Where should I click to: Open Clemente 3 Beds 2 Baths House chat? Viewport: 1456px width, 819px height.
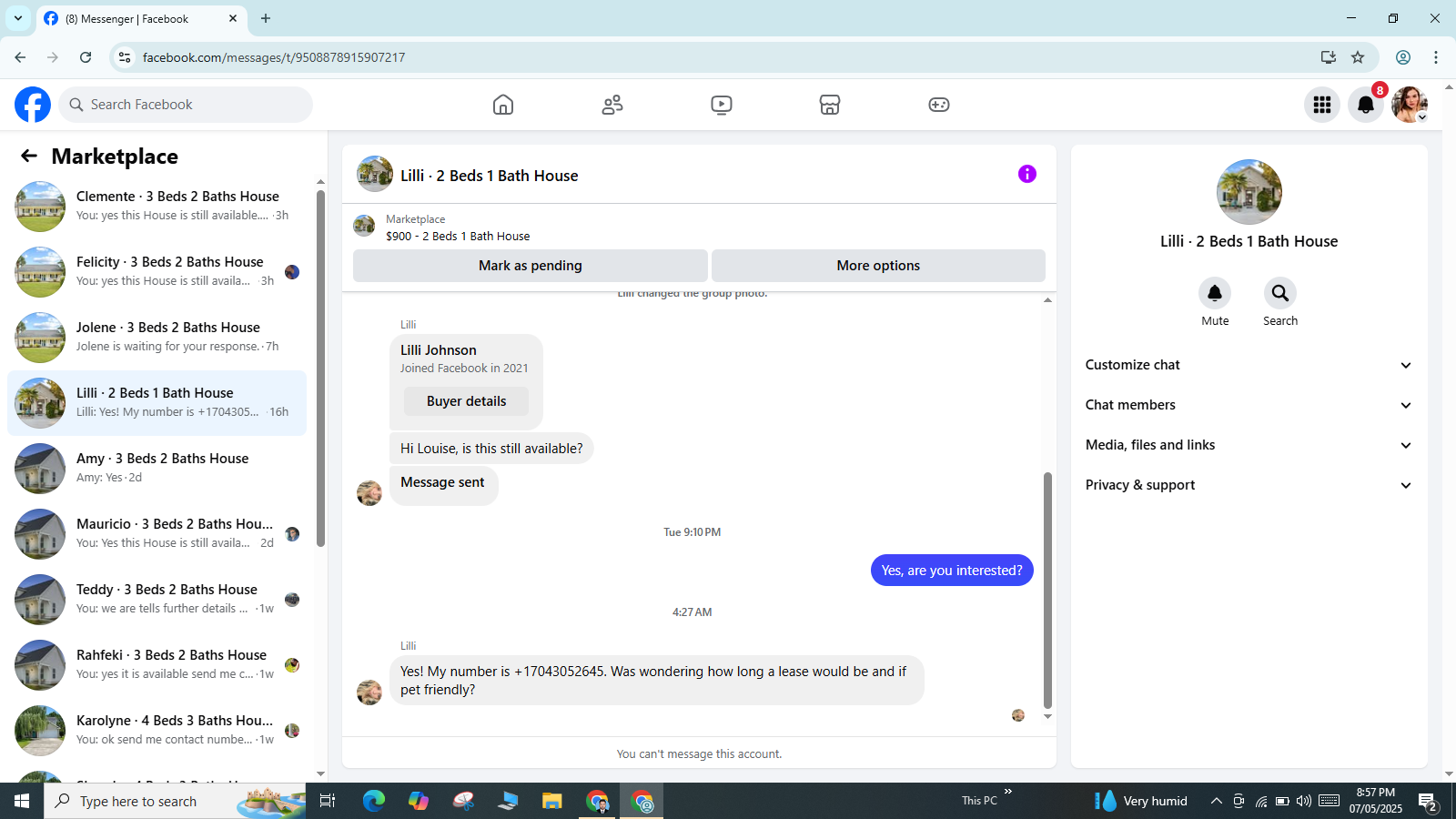(x=157, y=207)
